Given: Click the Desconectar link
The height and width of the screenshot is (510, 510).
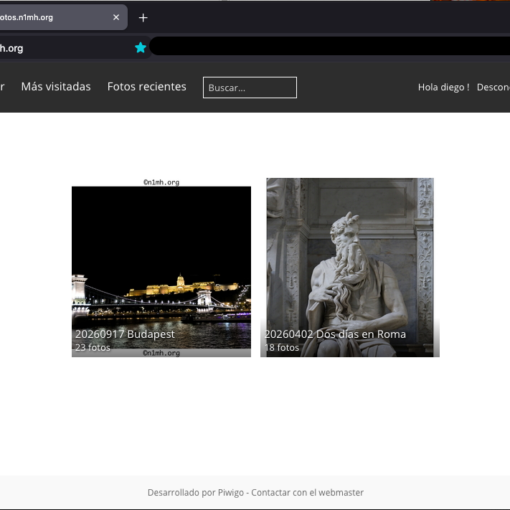Looking at the screenshot, I should click(493, 87).
